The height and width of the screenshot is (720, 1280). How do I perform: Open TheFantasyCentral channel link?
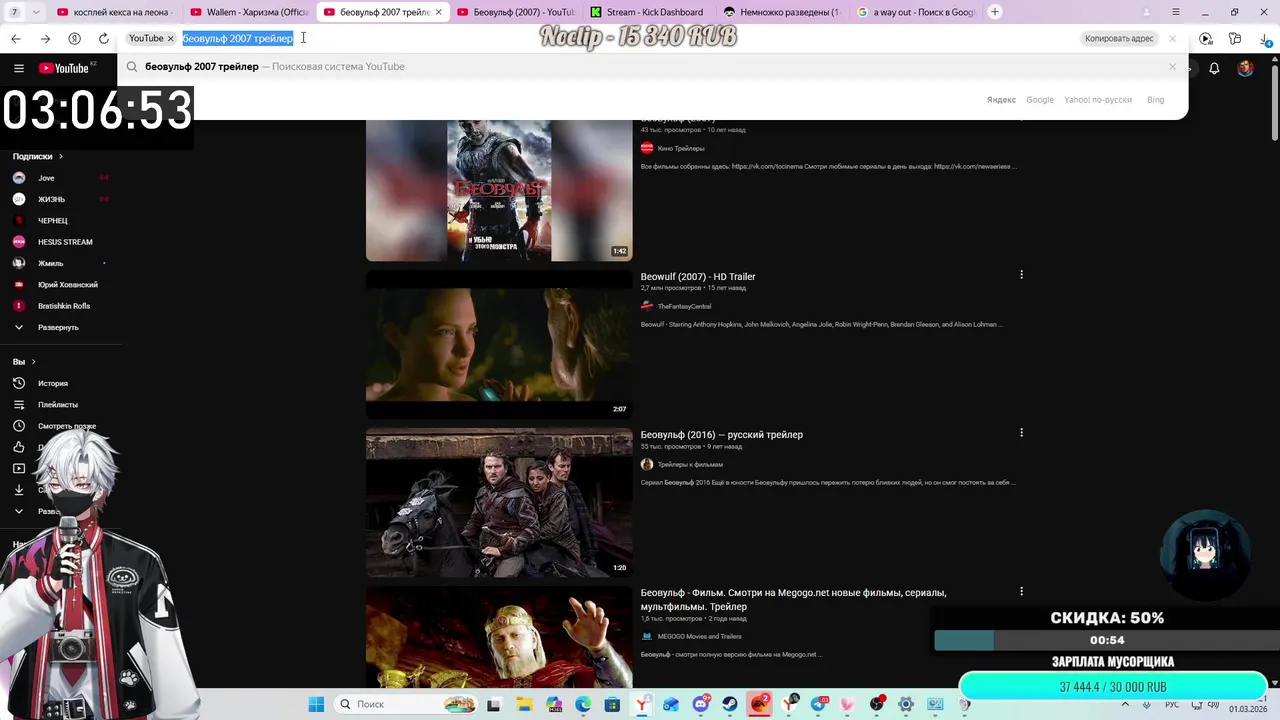pos(684,306)
